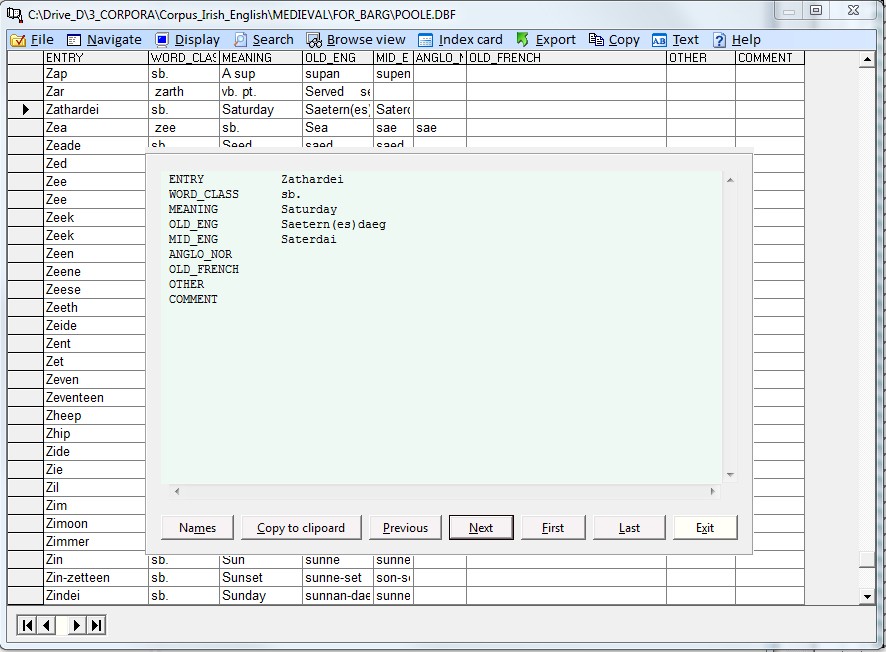This screenshot has width=886, height=652.
Task: Go to the Previous record
Action: click(405, 528)
